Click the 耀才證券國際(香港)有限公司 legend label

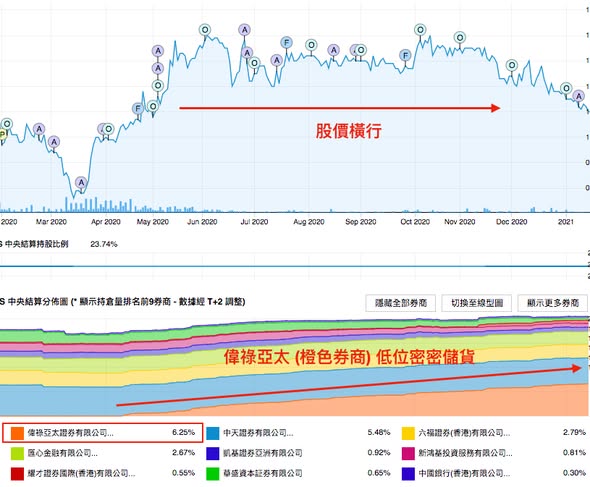81,473
